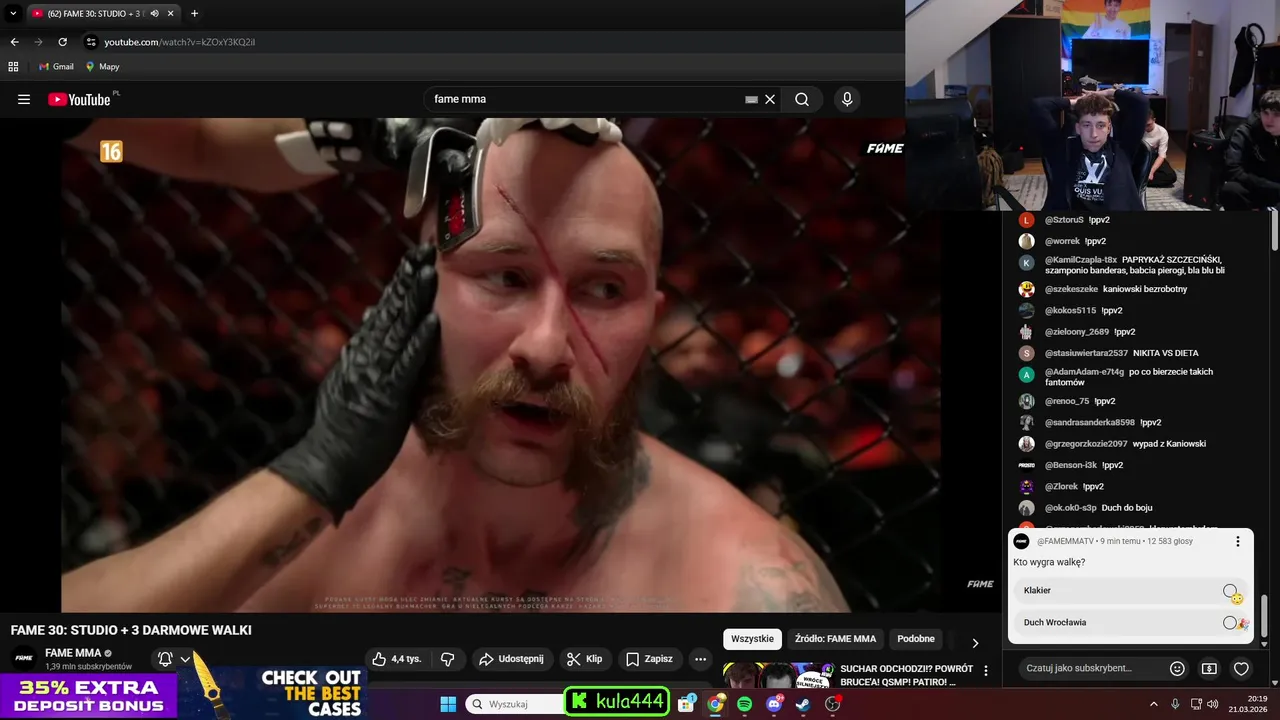Click the magnifier search button
1280x720 pixels.
coord(802,99)
